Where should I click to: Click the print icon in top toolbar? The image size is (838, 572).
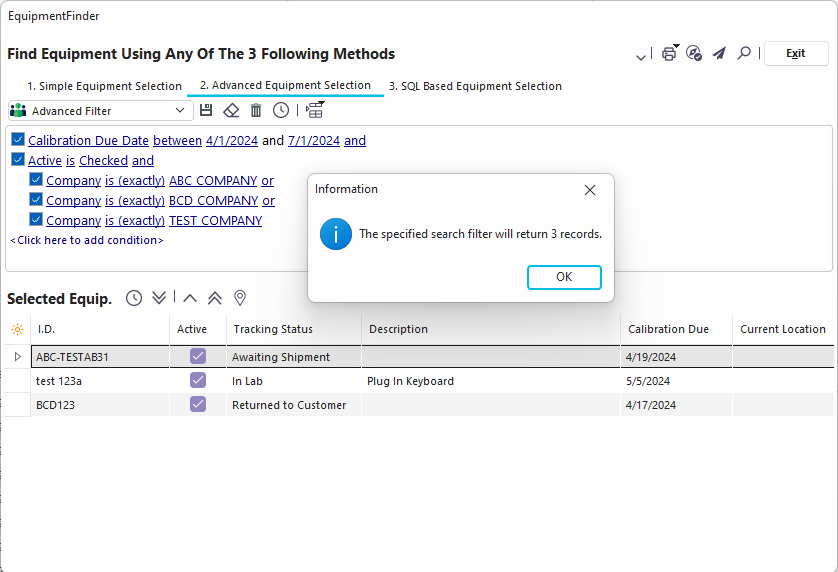click(x=669, y=54)
